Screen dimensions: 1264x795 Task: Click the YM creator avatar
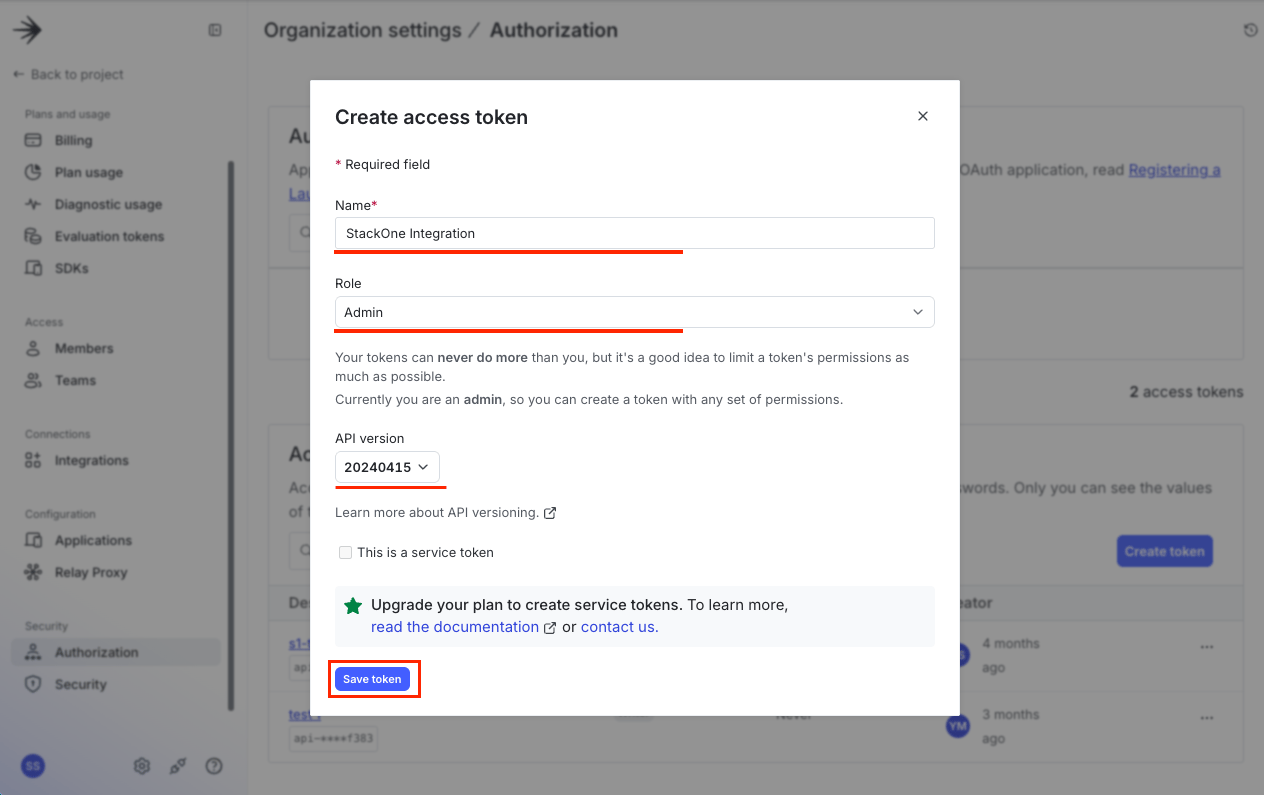pyautogui.click(x=957, y=726)
